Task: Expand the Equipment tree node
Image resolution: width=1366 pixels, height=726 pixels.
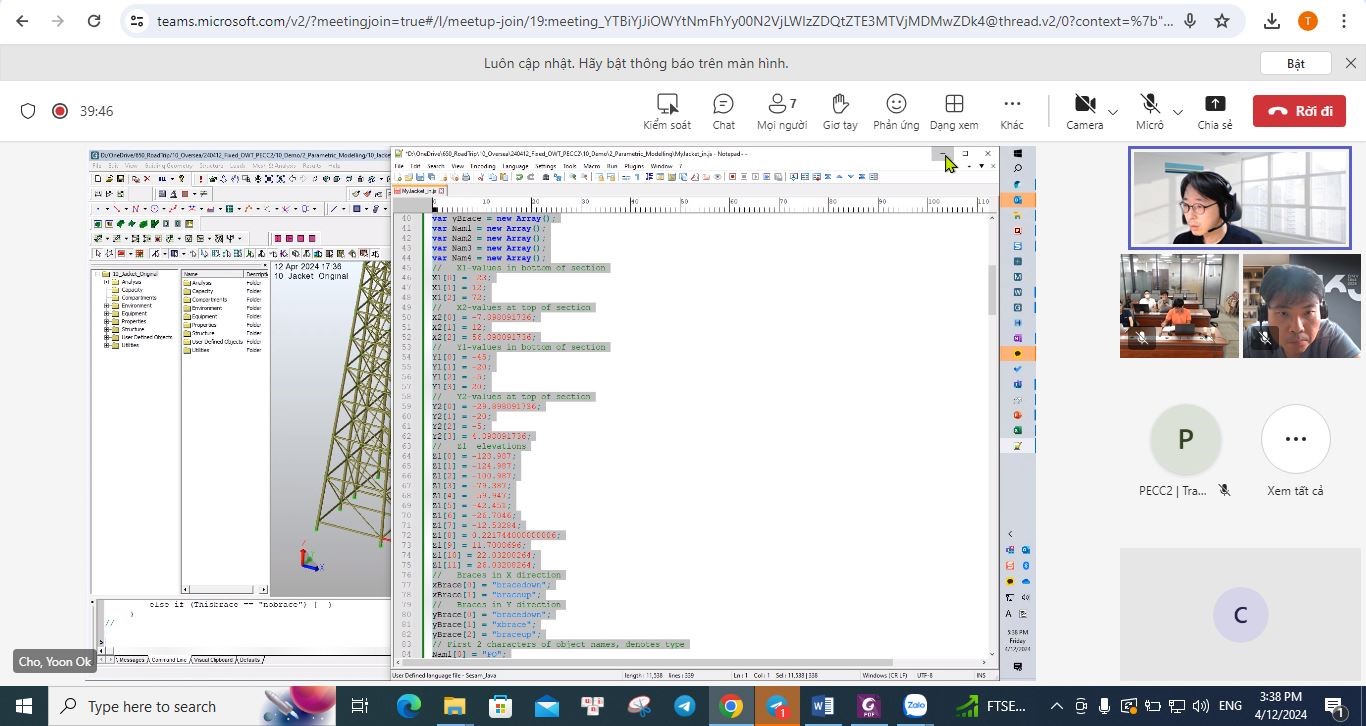Action: [106, 314]
